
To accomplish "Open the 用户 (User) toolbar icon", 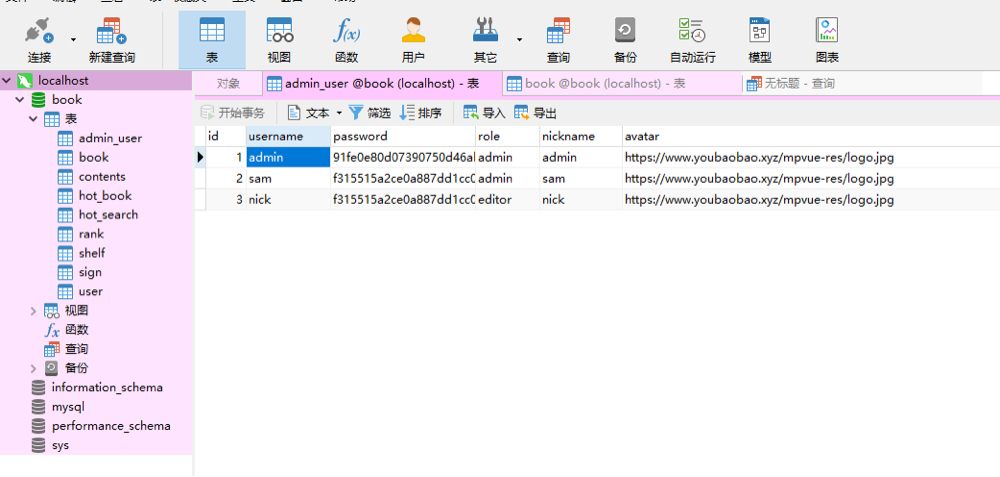I will [413, 40].
